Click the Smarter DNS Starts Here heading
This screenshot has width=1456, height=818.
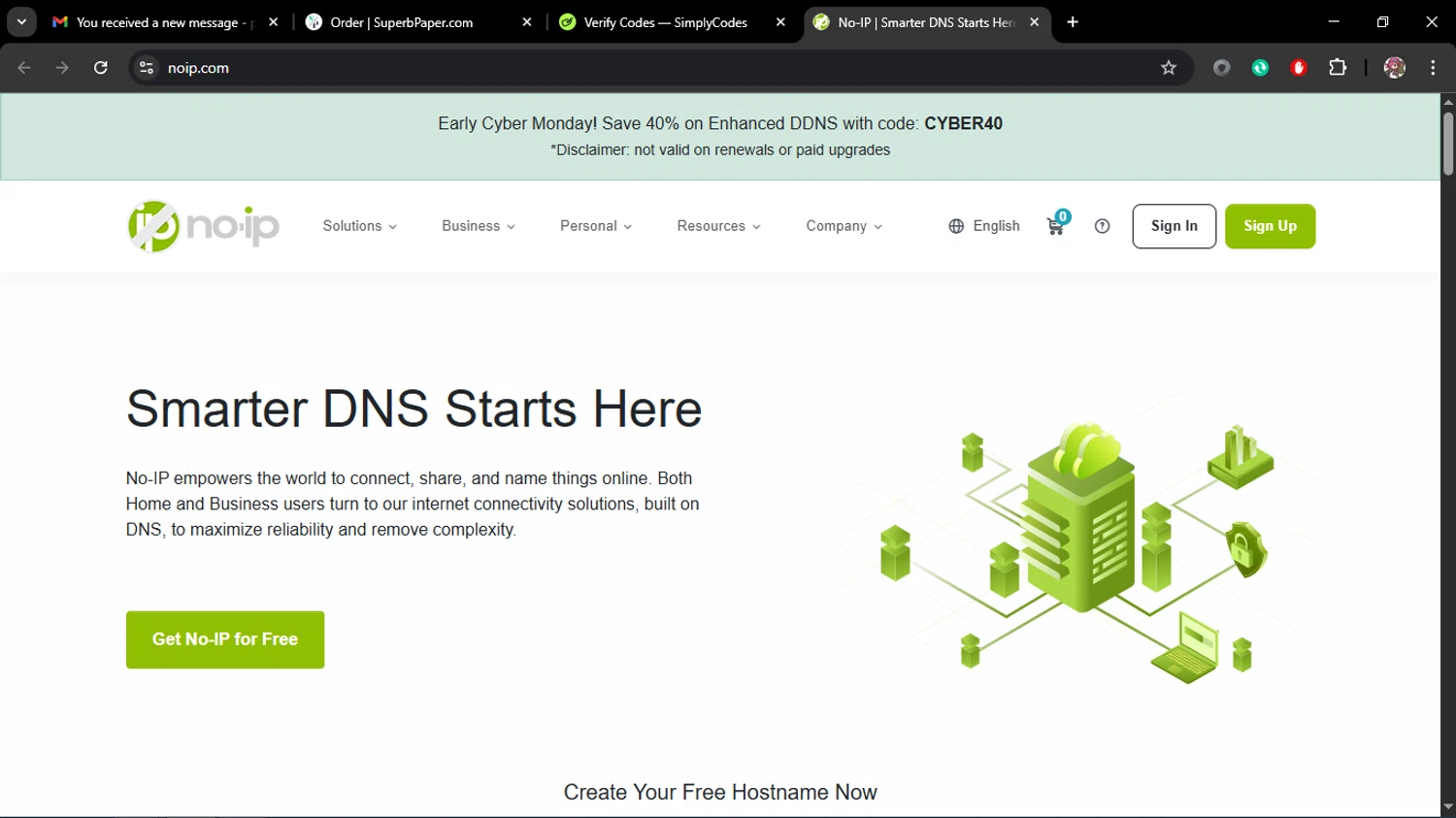coord(414,409)
